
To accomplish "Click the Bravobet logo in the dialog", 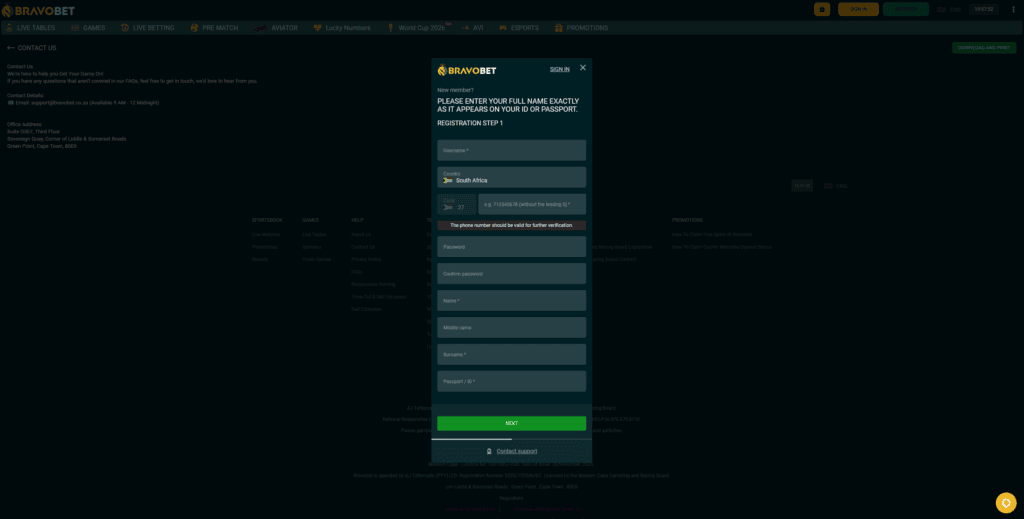I will point(467,70).
